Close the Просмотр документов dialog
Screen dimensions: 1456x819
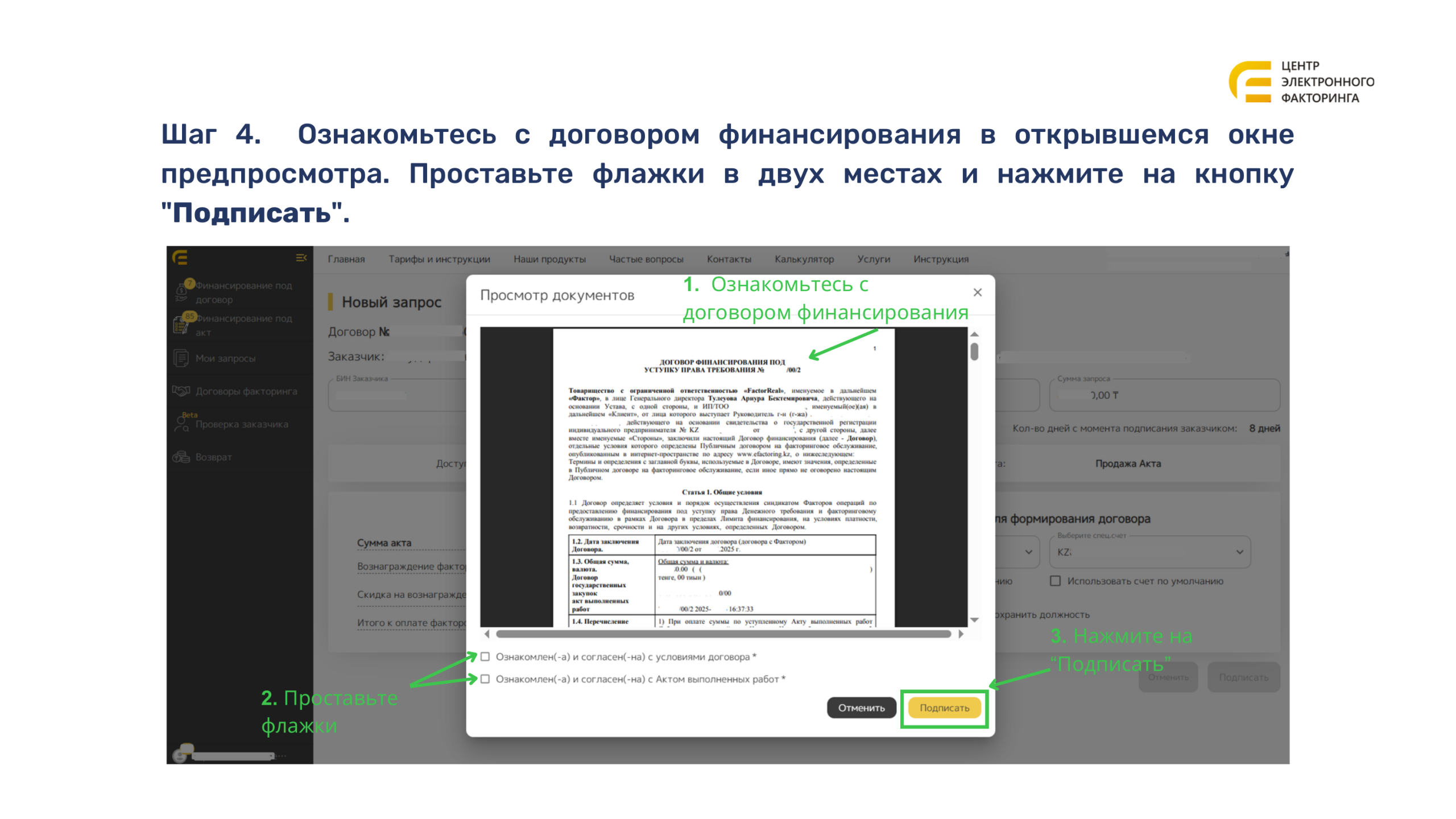coord(978,292)
